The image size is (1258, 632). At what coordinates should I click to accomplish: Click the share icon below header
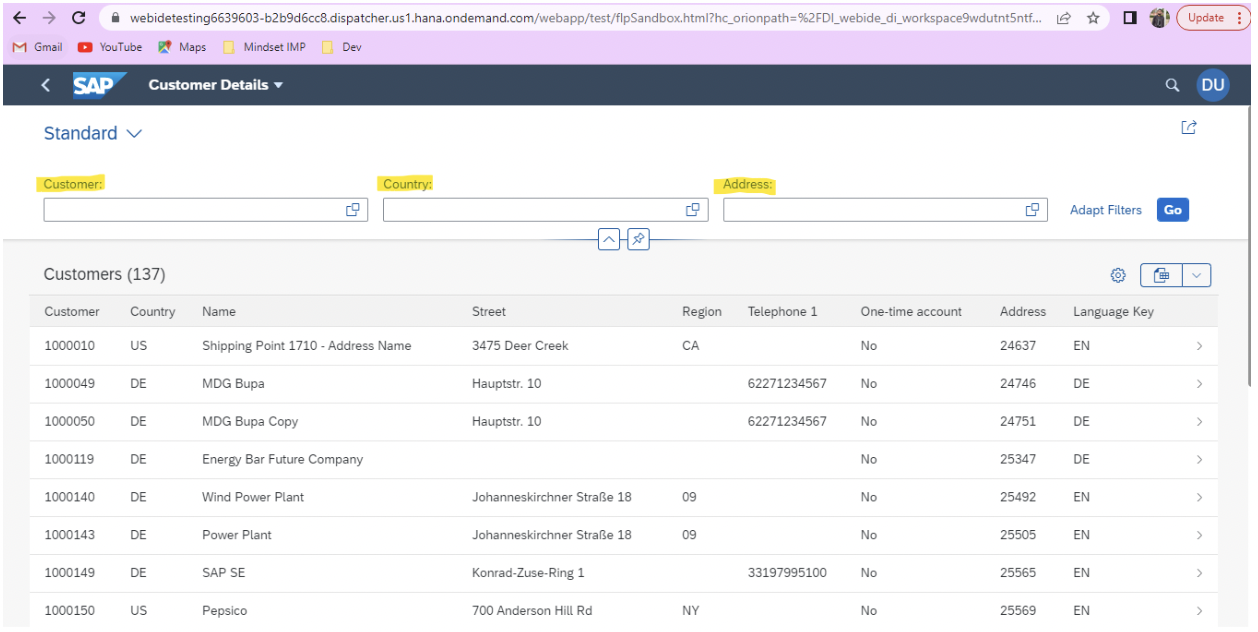(x=1188, y=127)
